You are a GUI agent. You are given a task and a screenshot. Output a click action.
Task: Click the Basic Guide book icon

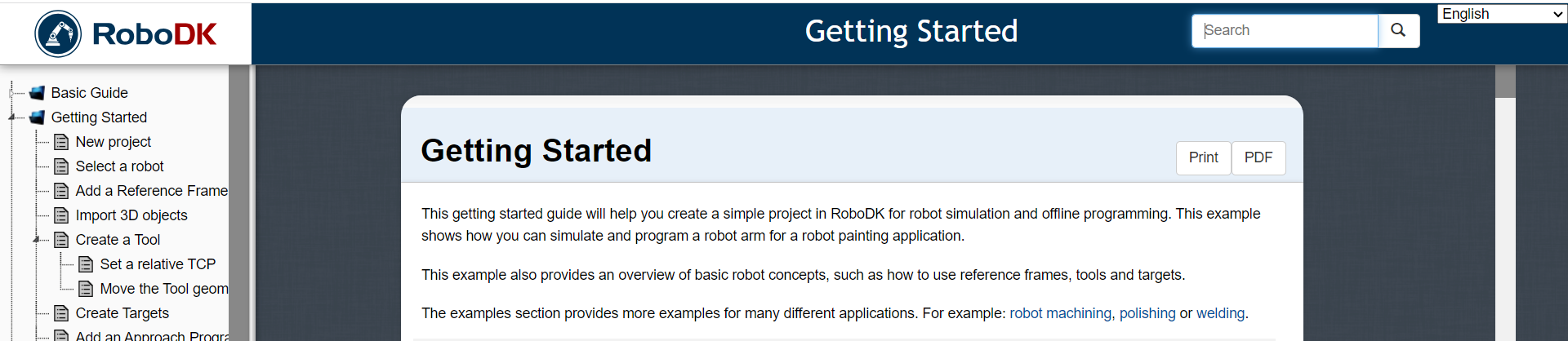click(x=37, y=93)
